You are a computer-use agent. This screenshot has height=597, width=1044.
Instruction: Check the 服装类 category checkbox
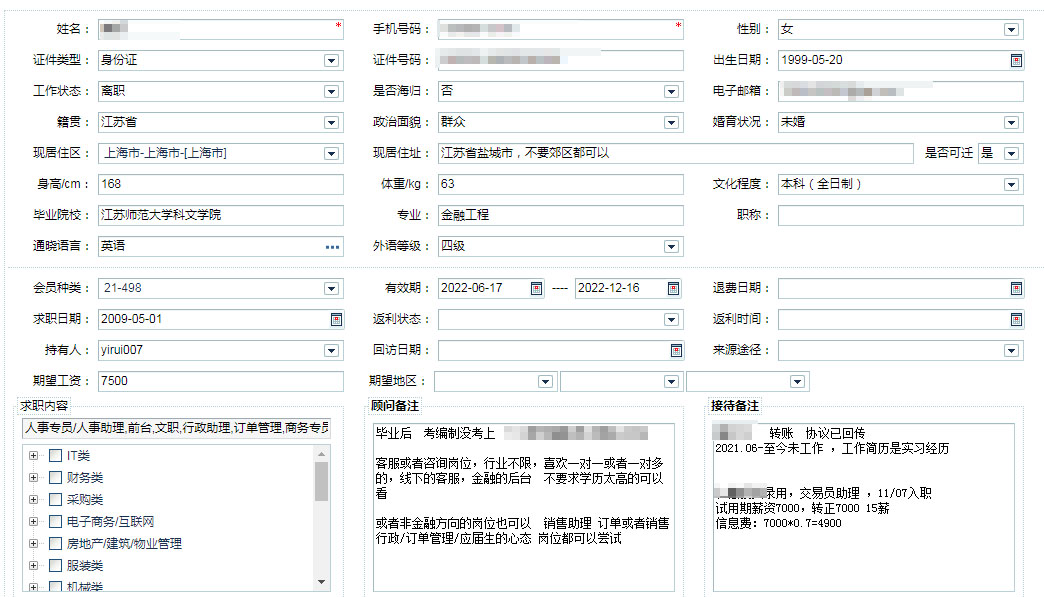[x=56, y=565]
